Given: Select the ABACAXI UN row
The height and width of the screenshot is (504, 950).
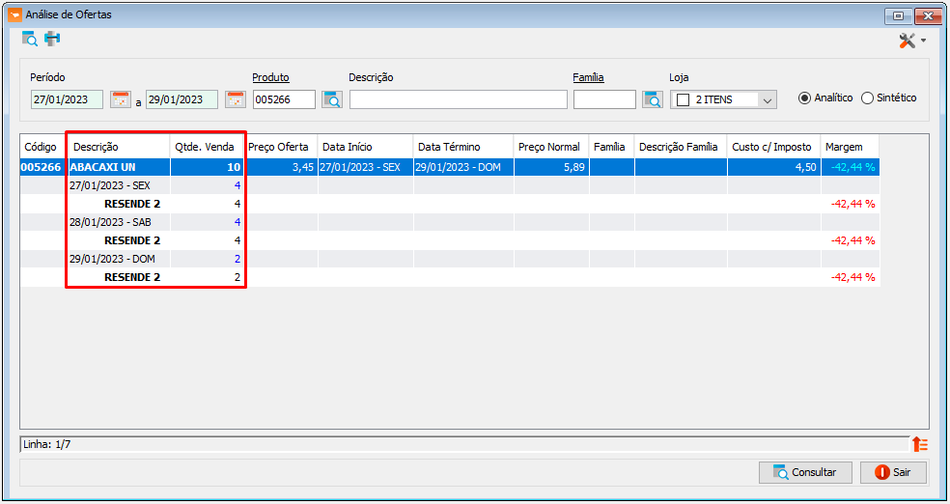Looking at the screenshot, I should click(x=450, y=167).
